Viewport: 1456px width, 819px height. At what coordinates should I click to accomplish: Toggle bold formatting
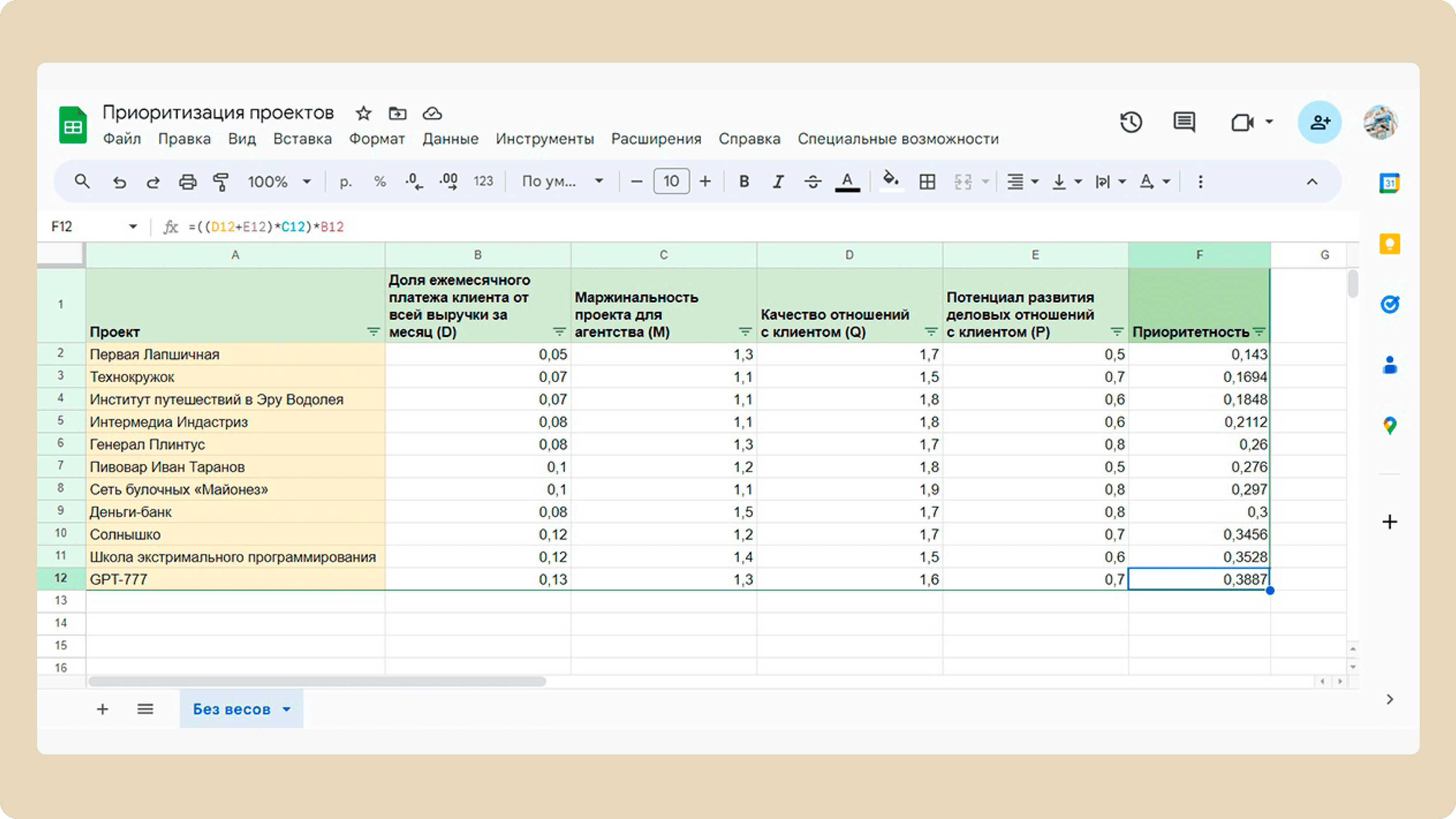[744, 182]
